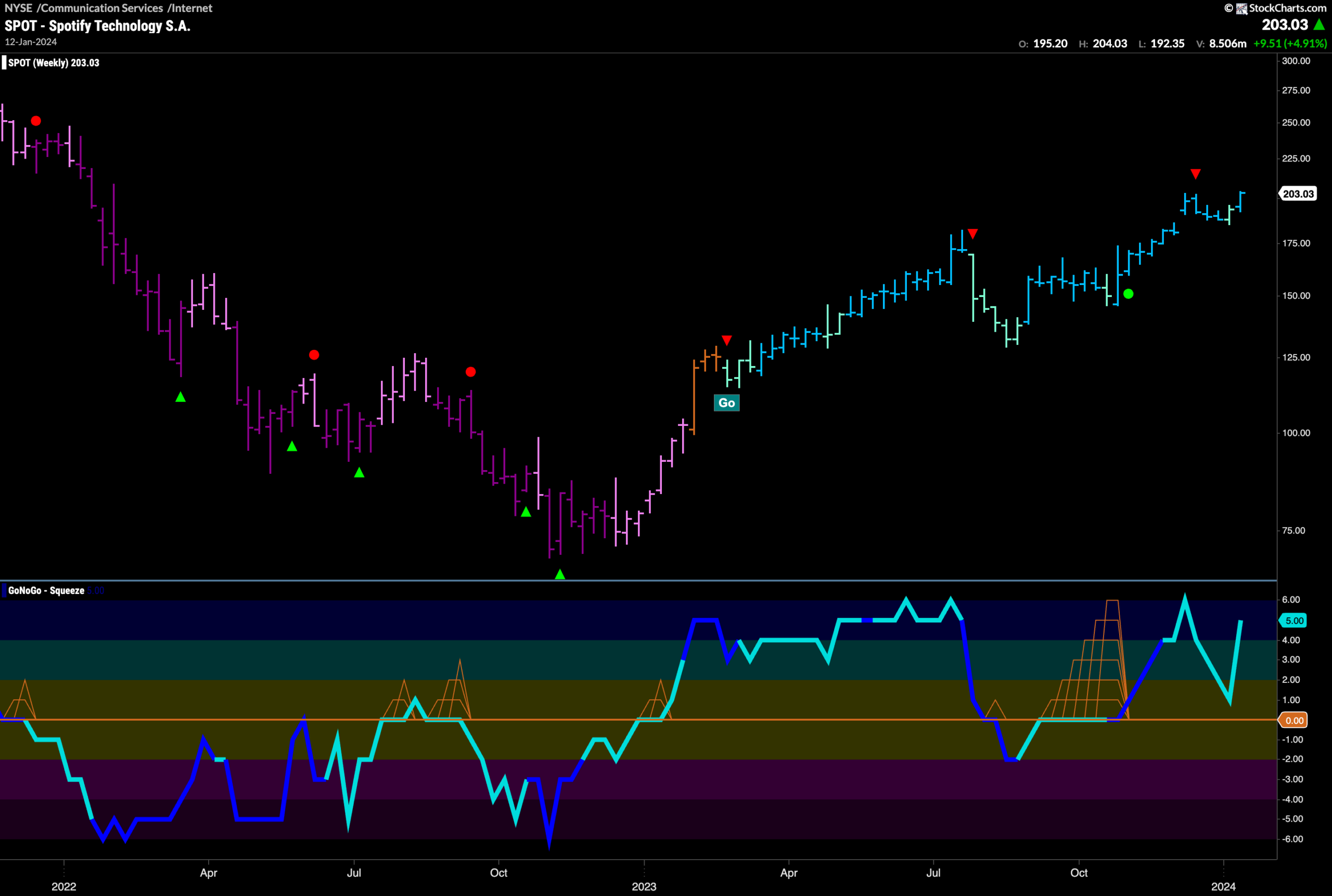Click the first red circle near 250 price
Viewport: 1332px width, 896px height.
pyautogui.click(x=36, y=121)
